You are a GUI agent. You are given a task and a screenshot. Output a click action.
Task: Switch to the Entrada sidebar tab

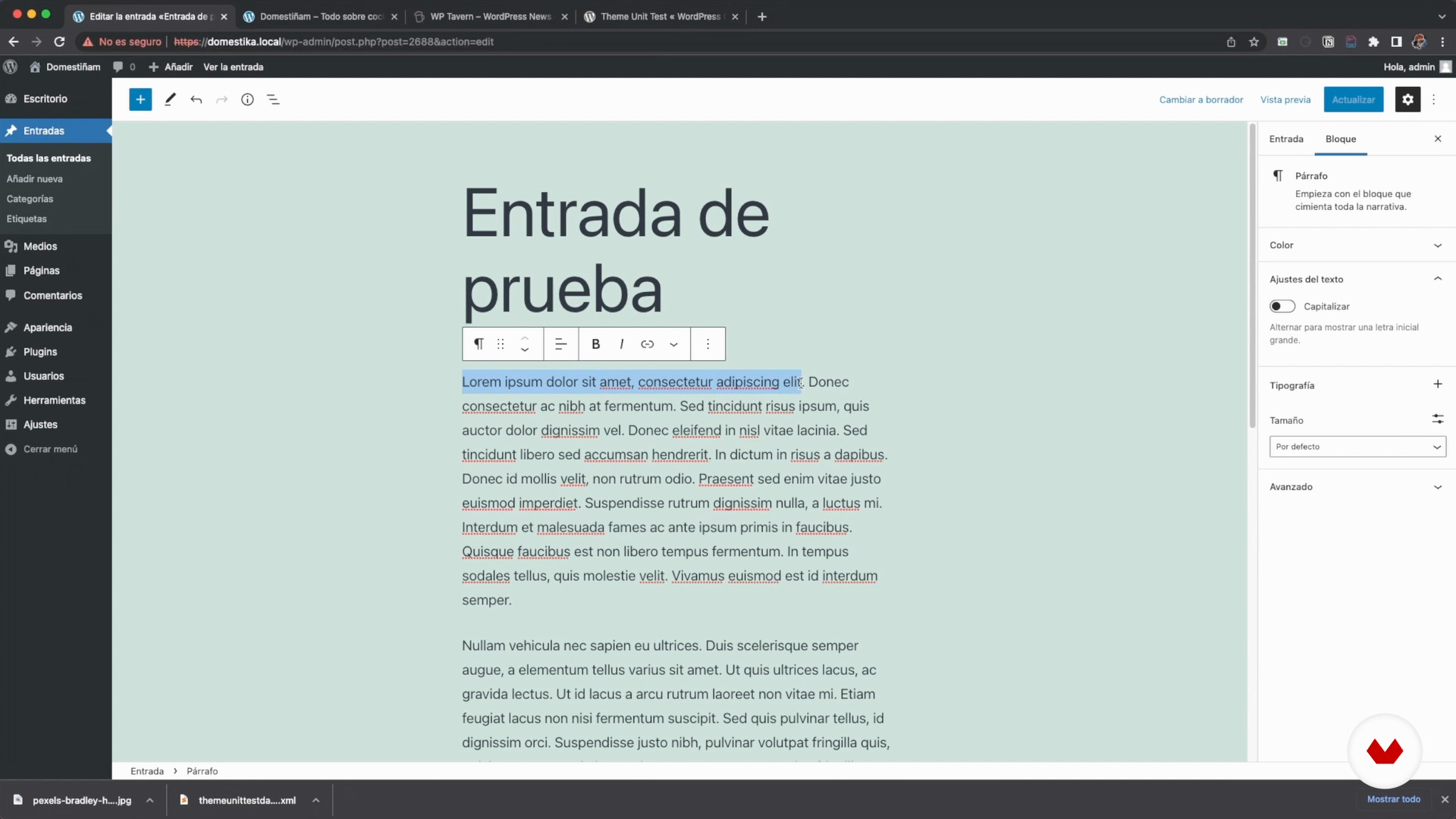pos(1286,139)
